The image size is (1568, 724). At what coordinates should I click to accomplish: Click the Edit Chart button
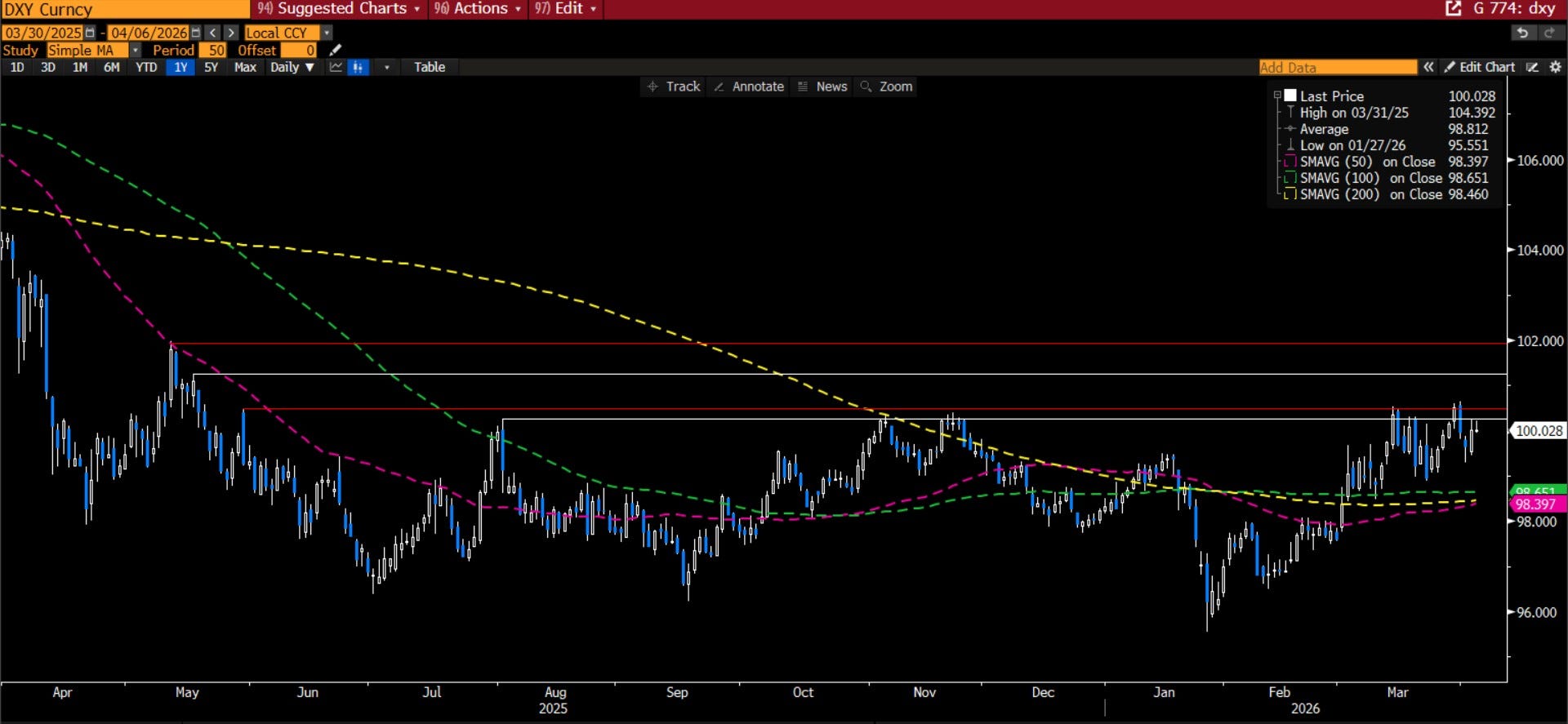(x=1479, y=67)
